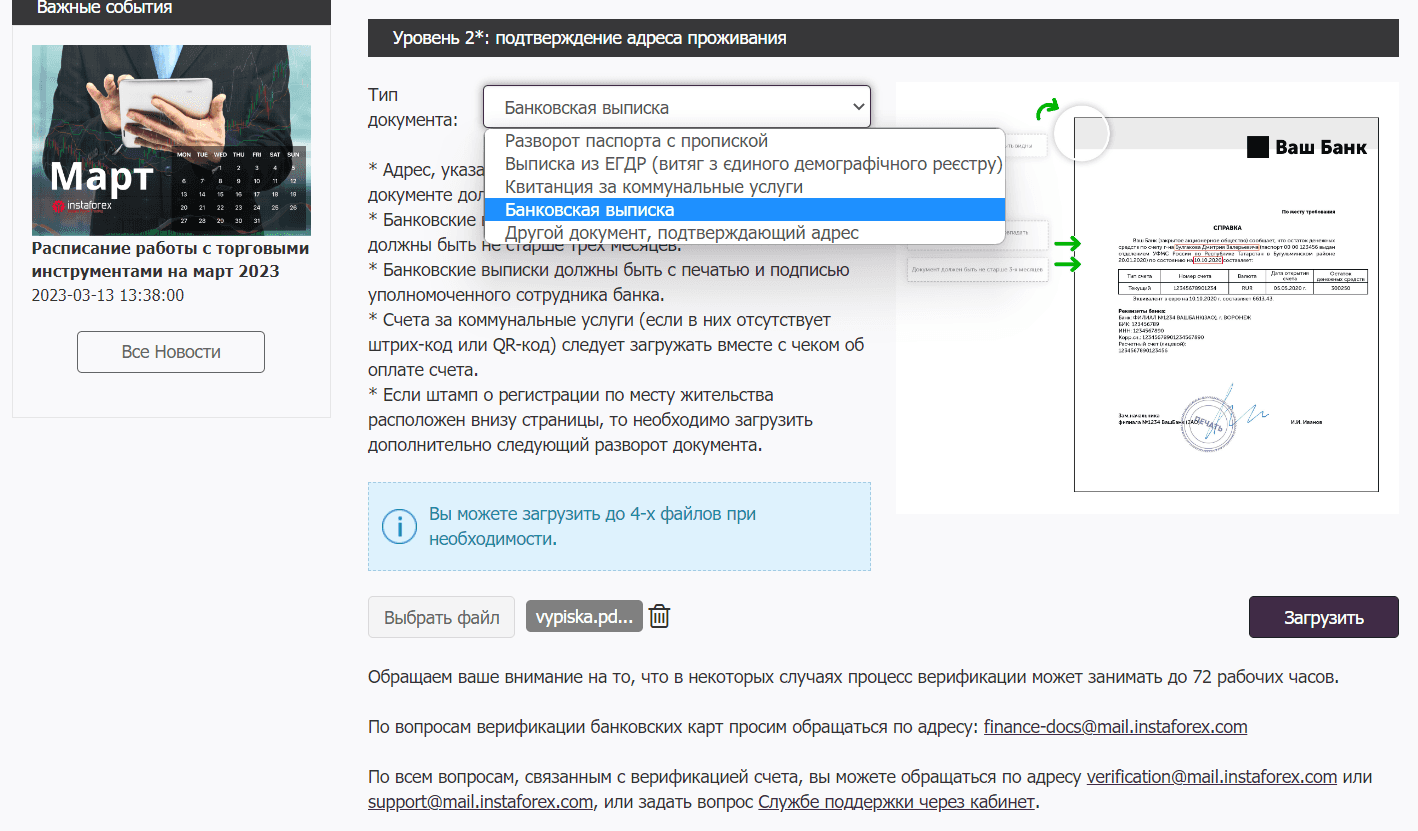Select "Выписка из ЕГДР" option
The width and height of the screenshot is (1418, 831).
pos(744,164)
